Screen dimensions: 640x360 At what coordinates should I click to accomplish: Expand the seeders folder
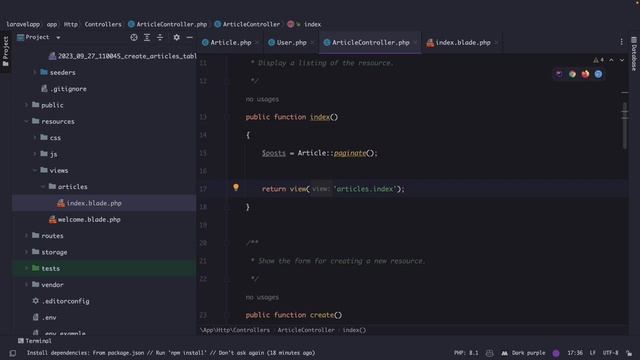click(x=35, y=72)
